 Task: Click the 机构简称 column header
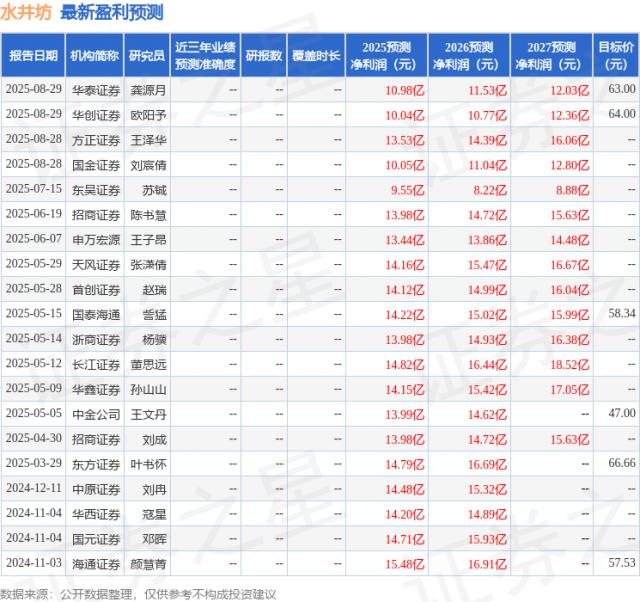click(95, 56)
